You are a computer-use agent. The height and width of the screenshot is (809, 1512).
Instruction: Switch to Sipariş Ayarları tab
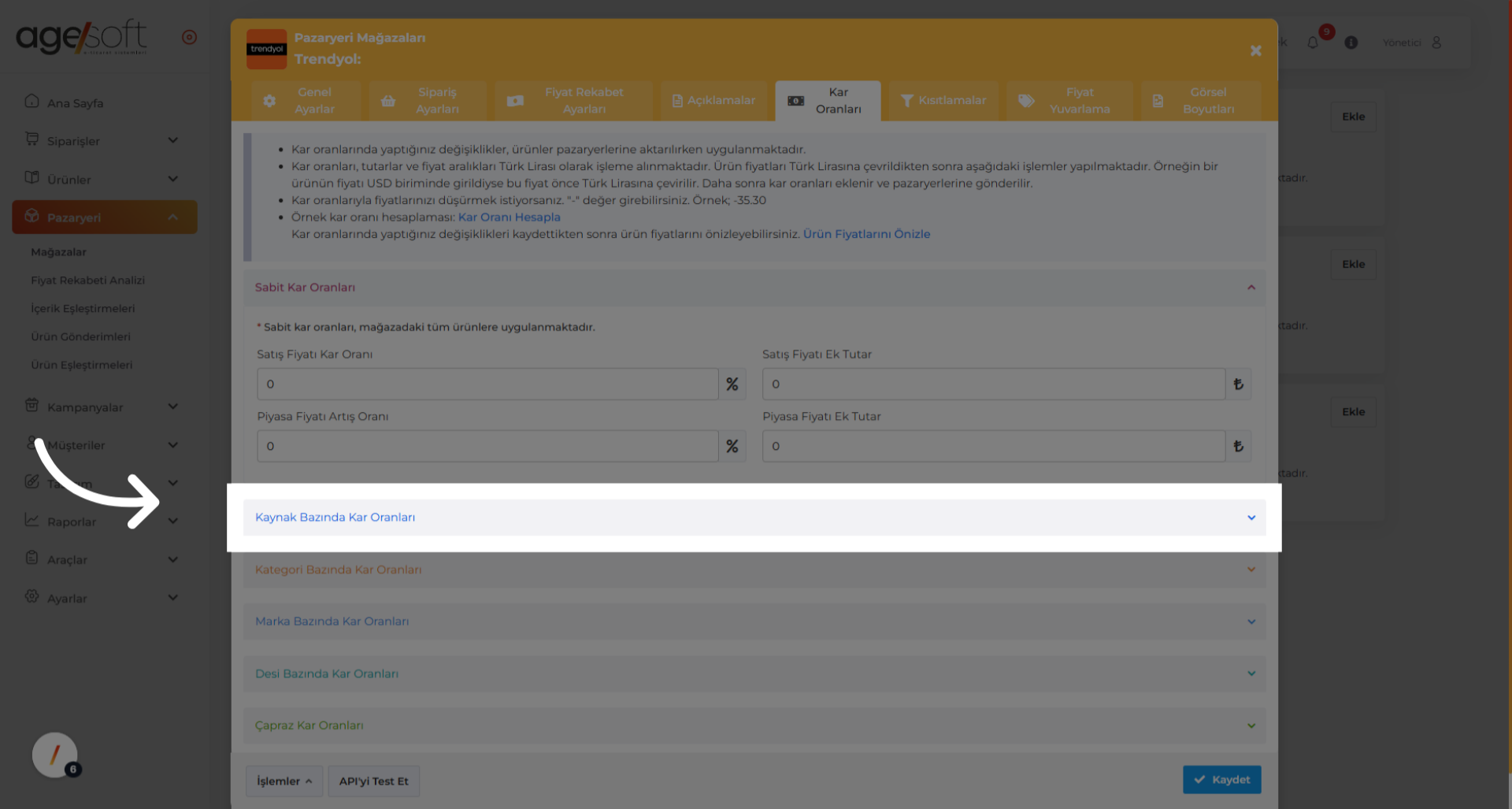point(428,101)
